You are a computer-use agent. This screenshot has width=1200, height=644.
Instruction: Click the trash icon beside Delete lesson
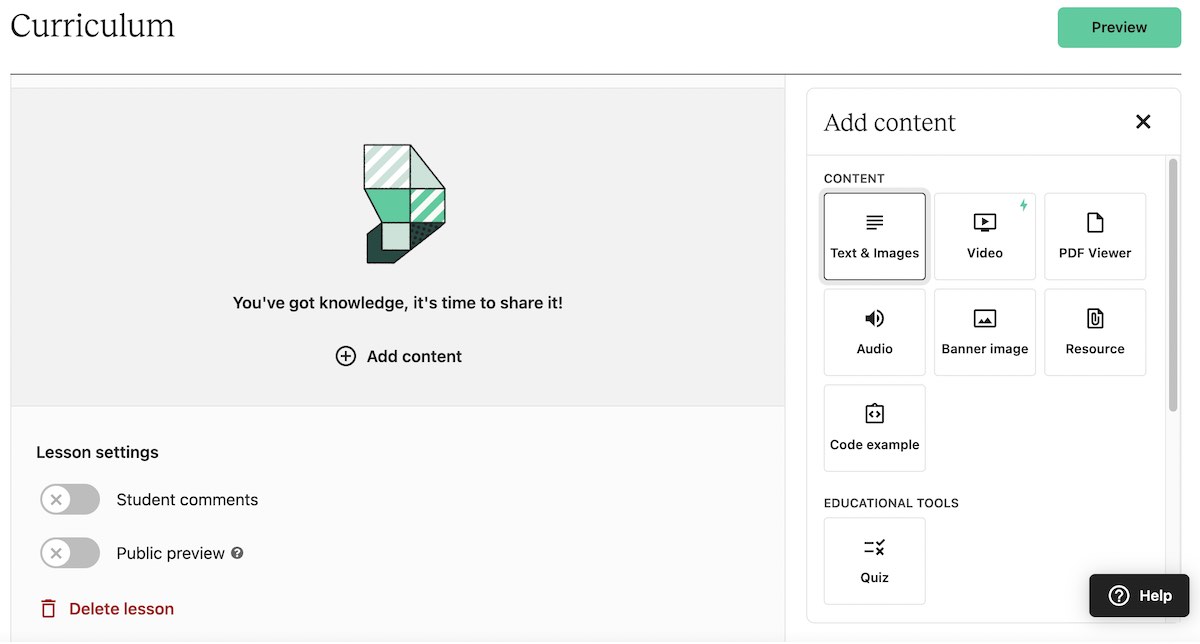[x=47, y=608]
